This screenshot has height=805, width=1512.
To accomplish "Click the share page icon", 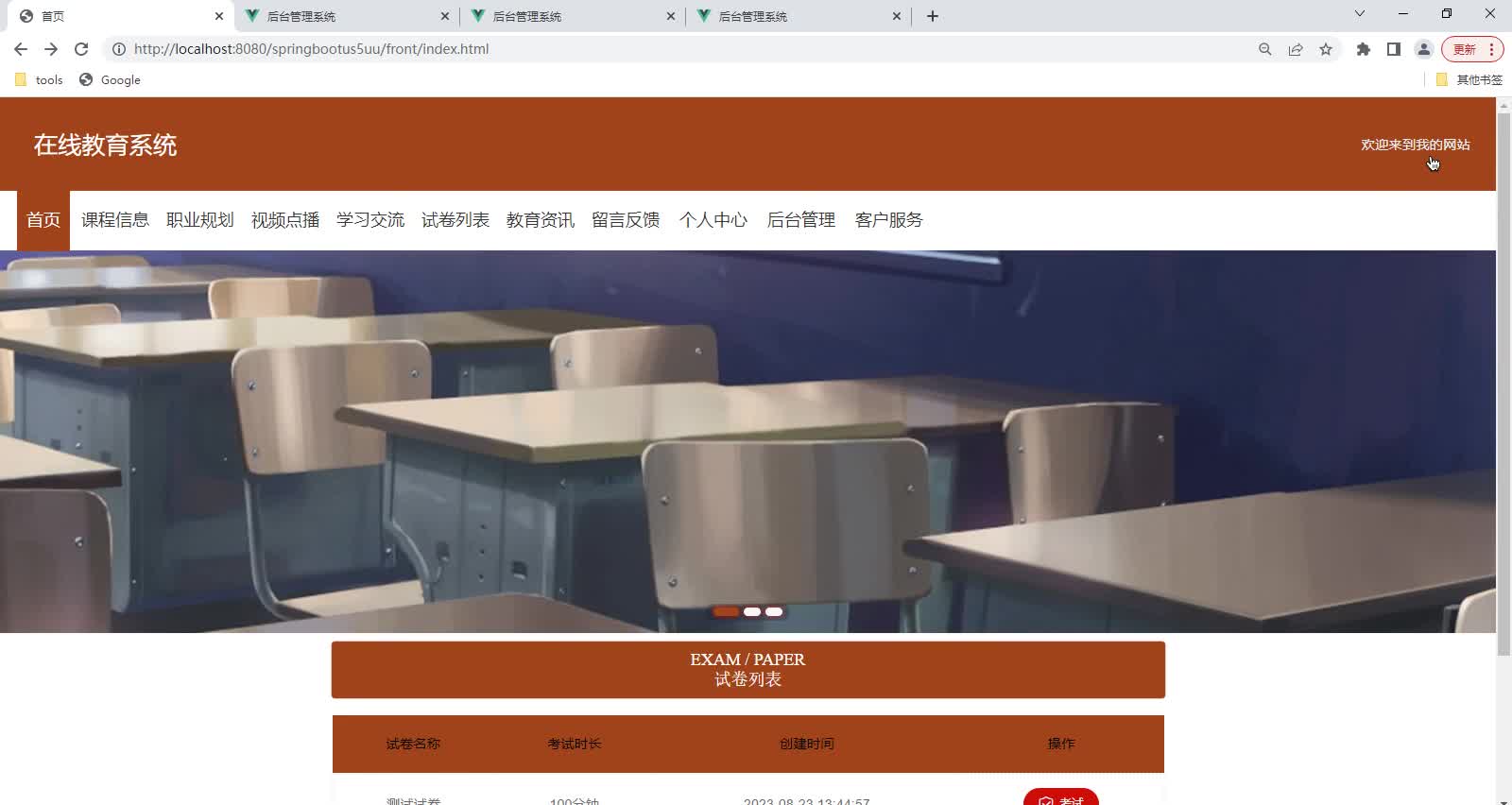I will [x=1296, y=49].
